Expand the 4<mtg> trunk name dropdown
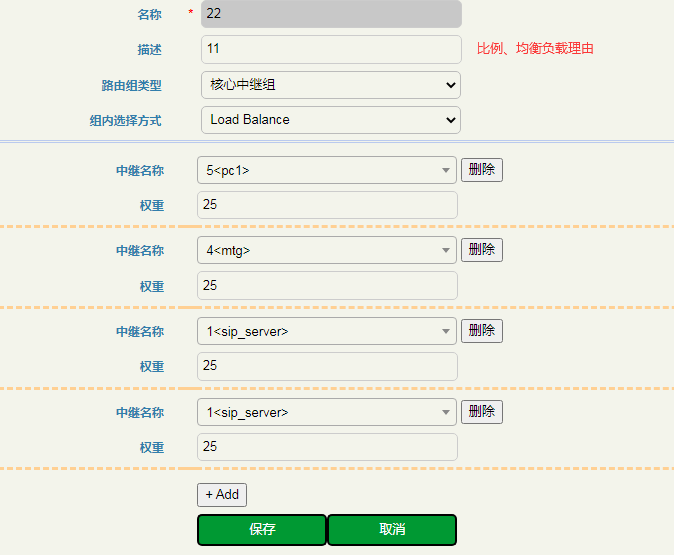 point(326,250)
